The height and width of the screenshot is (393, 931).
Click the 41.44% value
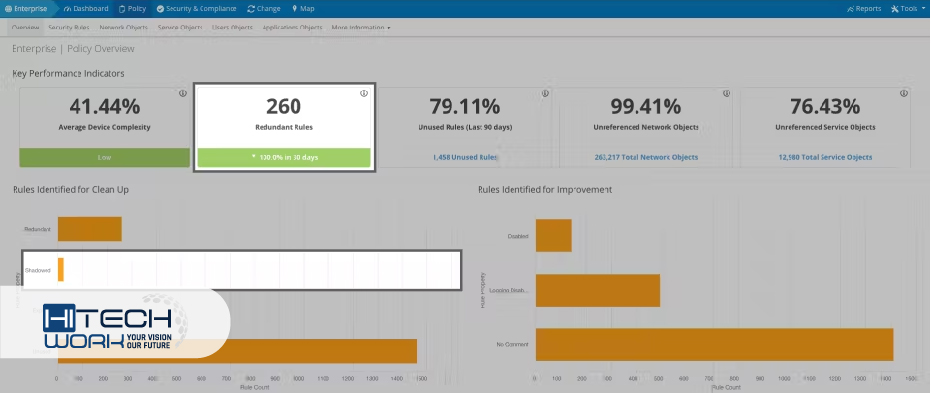tap(104, 107)
